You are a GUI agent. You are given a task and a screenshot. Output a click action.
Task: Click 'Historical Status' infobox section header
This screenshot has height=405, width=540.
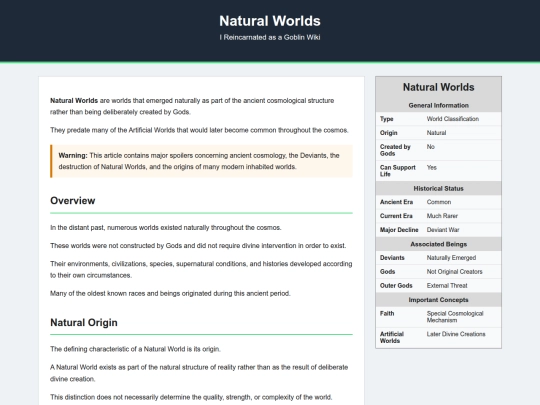(438, 188)
